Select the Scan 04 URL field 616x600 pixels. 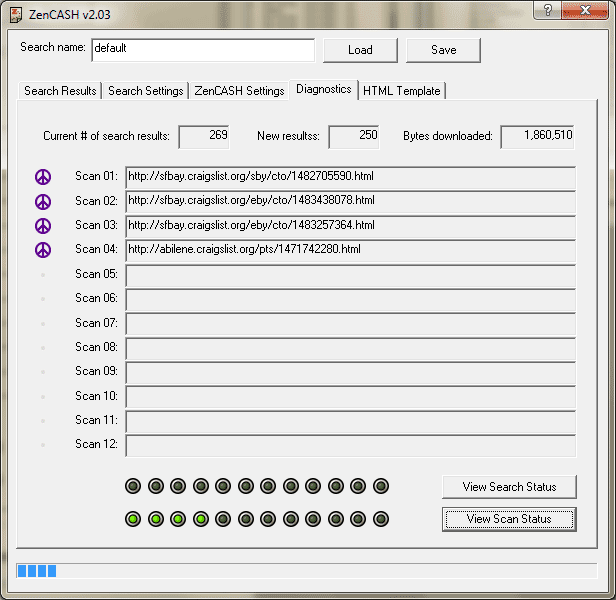(350, 250)
